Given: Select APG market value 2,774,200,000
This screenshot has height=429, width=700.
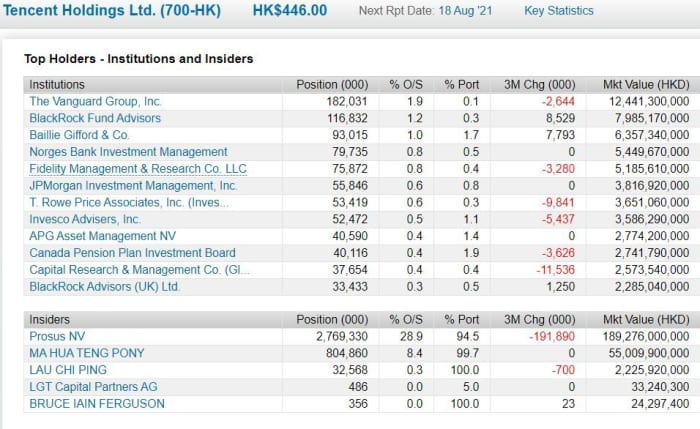Looking at the screenshot, I should pos(652,236).
